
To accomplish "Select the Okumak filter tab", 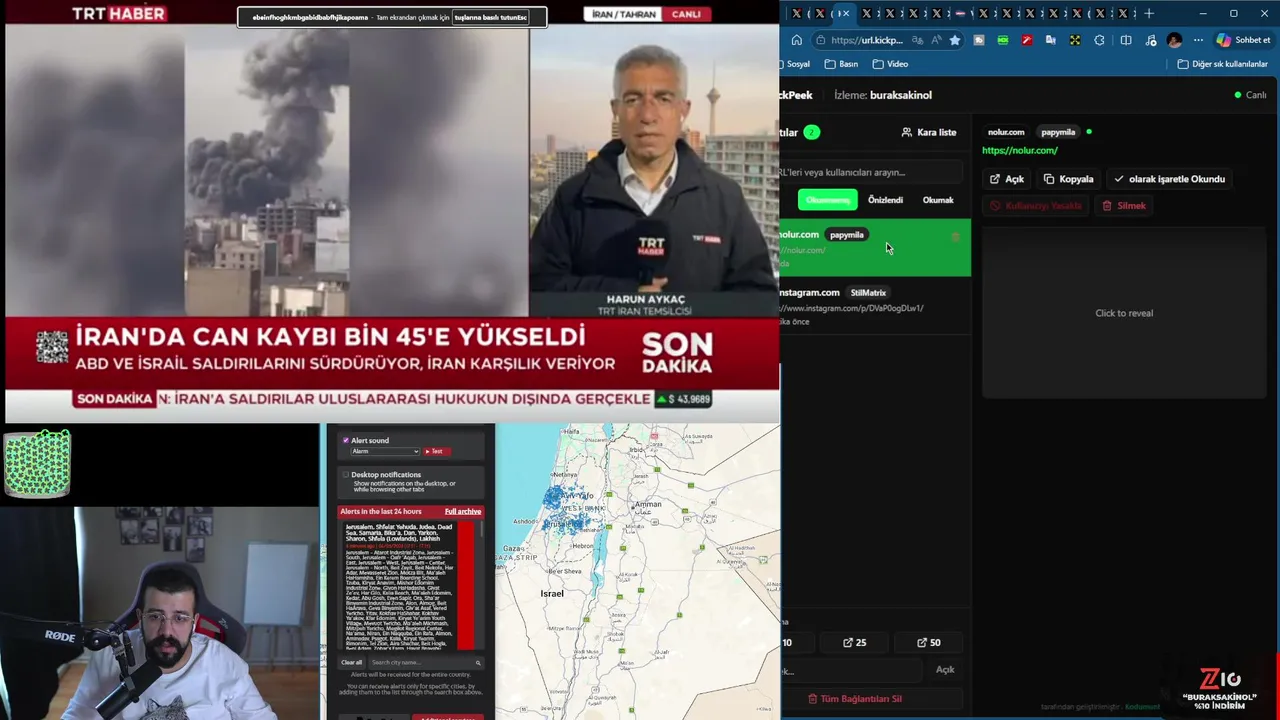I will [938, 200].
